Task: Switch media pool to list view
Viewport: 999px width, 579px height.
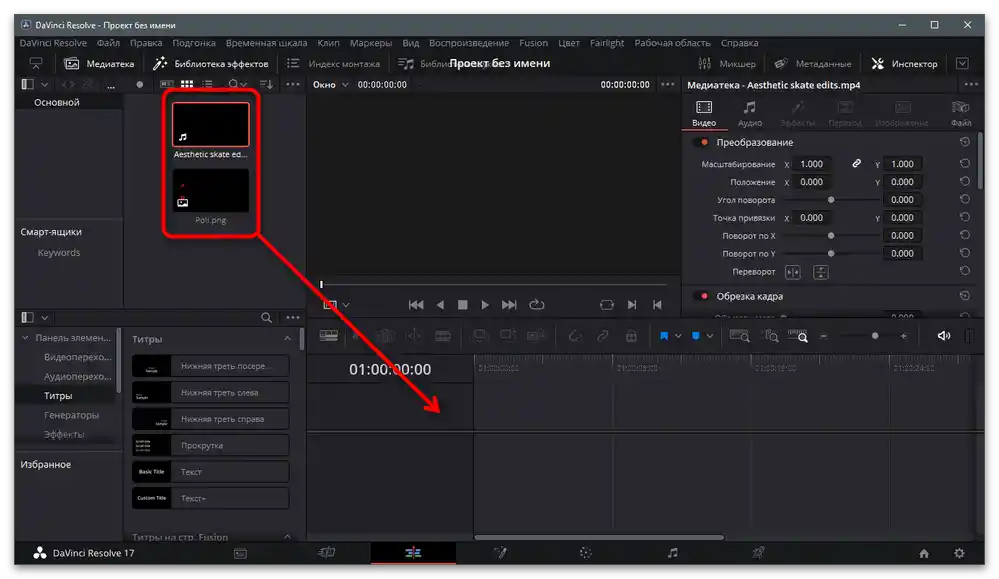Action: [207, 84]
